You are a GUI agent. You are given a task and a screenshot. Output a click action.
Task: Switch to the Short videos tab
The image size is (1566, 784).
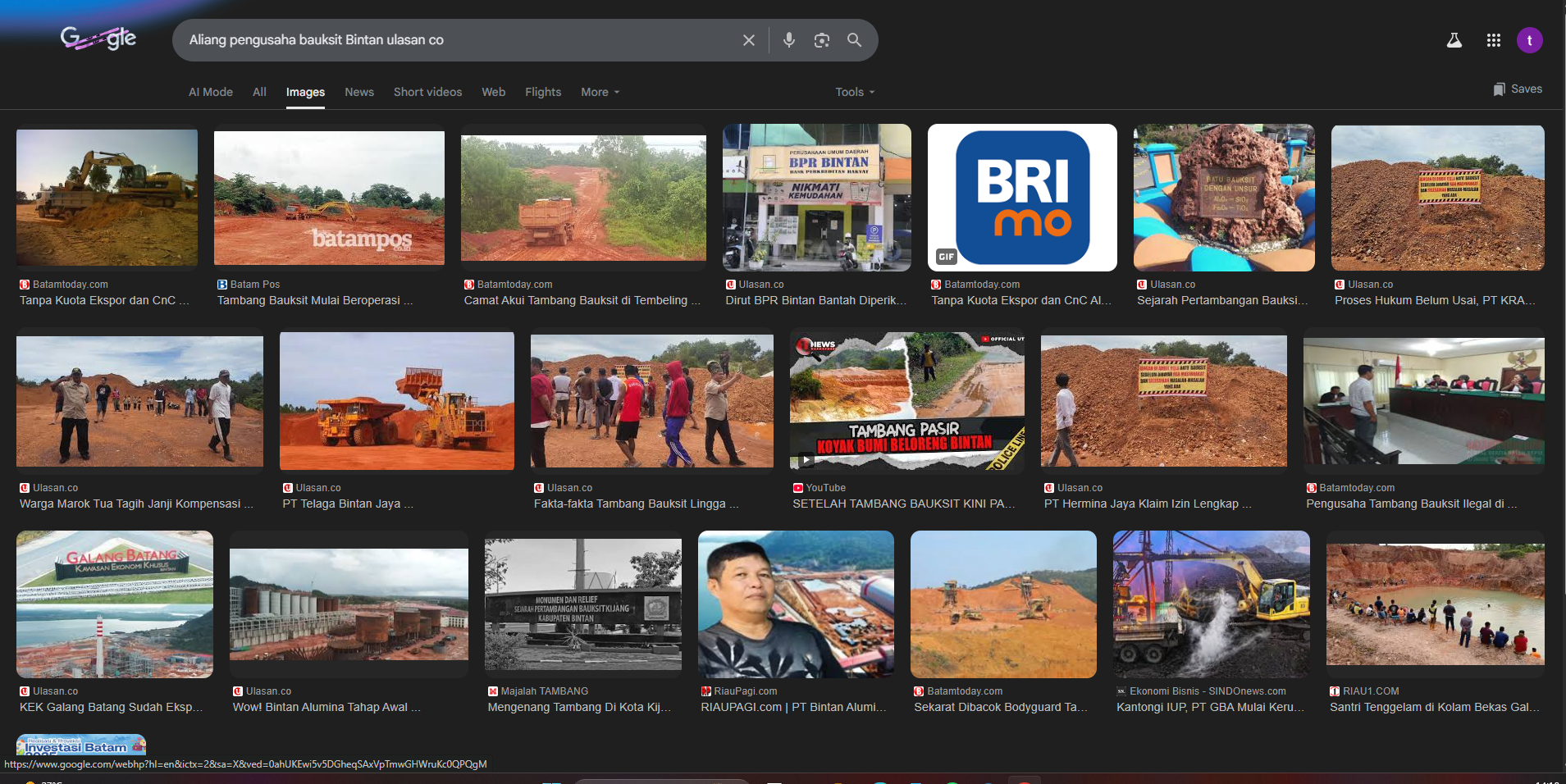tap(427, 92)
